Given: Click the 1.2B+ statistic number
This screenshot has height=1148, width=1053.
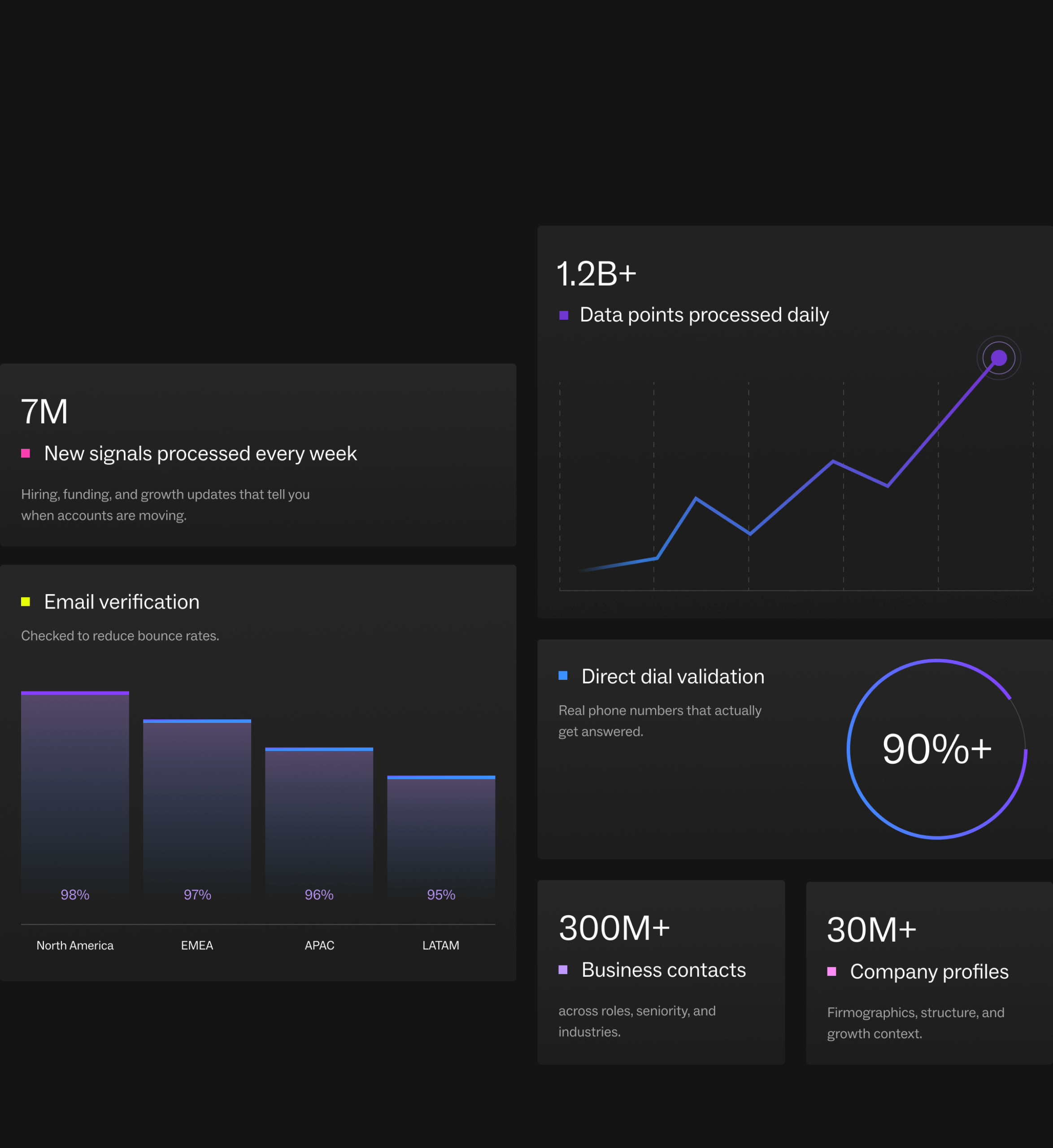Looking at the screenshot, I should [596, 274].
